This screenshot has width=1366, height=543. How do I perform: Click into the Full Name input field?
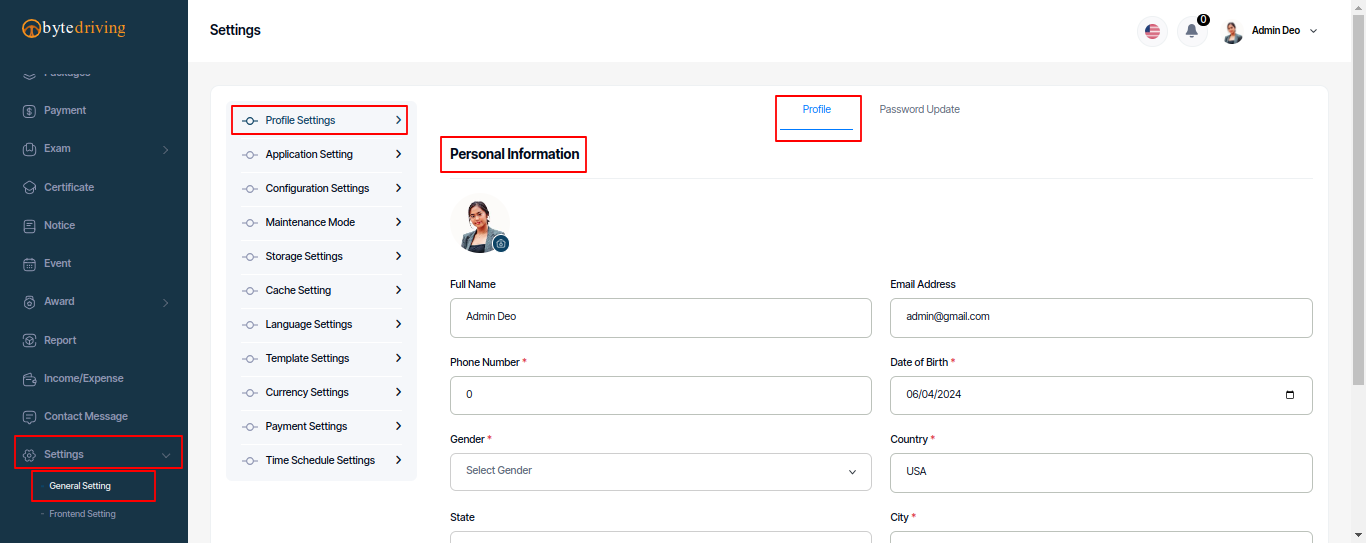pyautogui.click(x=661, y=317)
